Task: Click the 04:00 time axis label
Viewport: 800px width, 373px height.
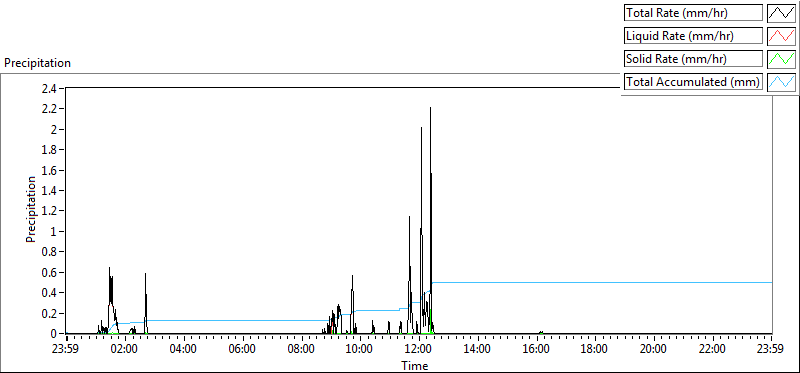Action: pyautogui.click(x=184, y=350)
